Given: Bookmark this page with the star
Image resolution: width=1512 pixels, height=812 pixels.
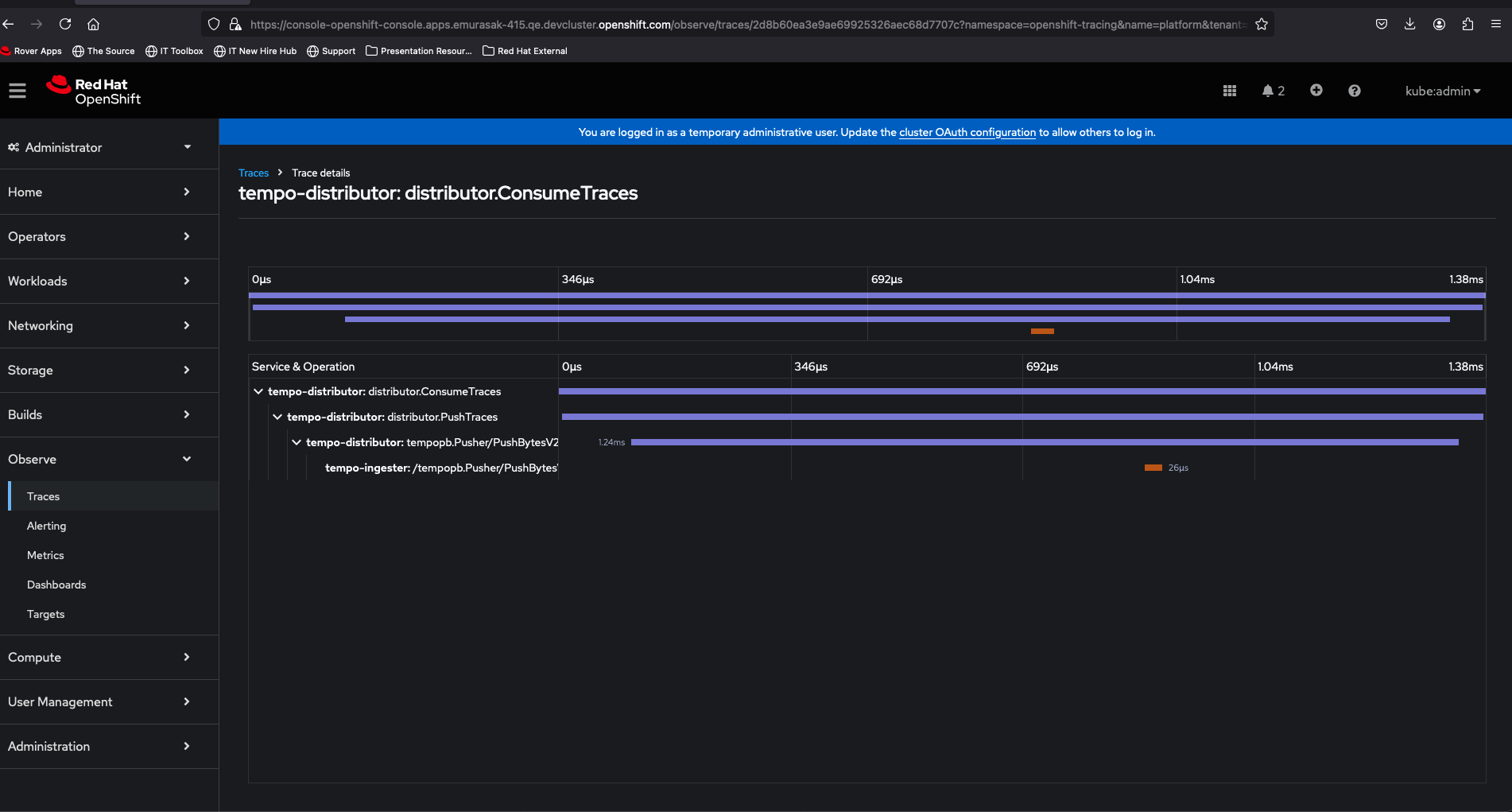Looking at the screenshot, I should pos(1262,25).
